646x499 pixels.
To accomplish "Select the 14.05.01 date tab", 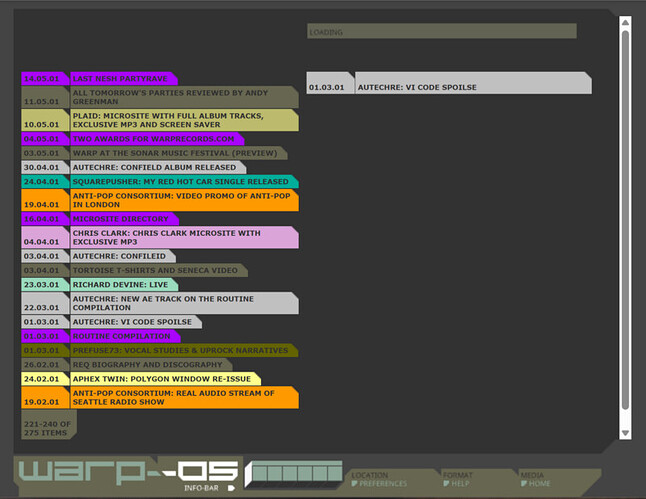I will [x=45, y=79].
